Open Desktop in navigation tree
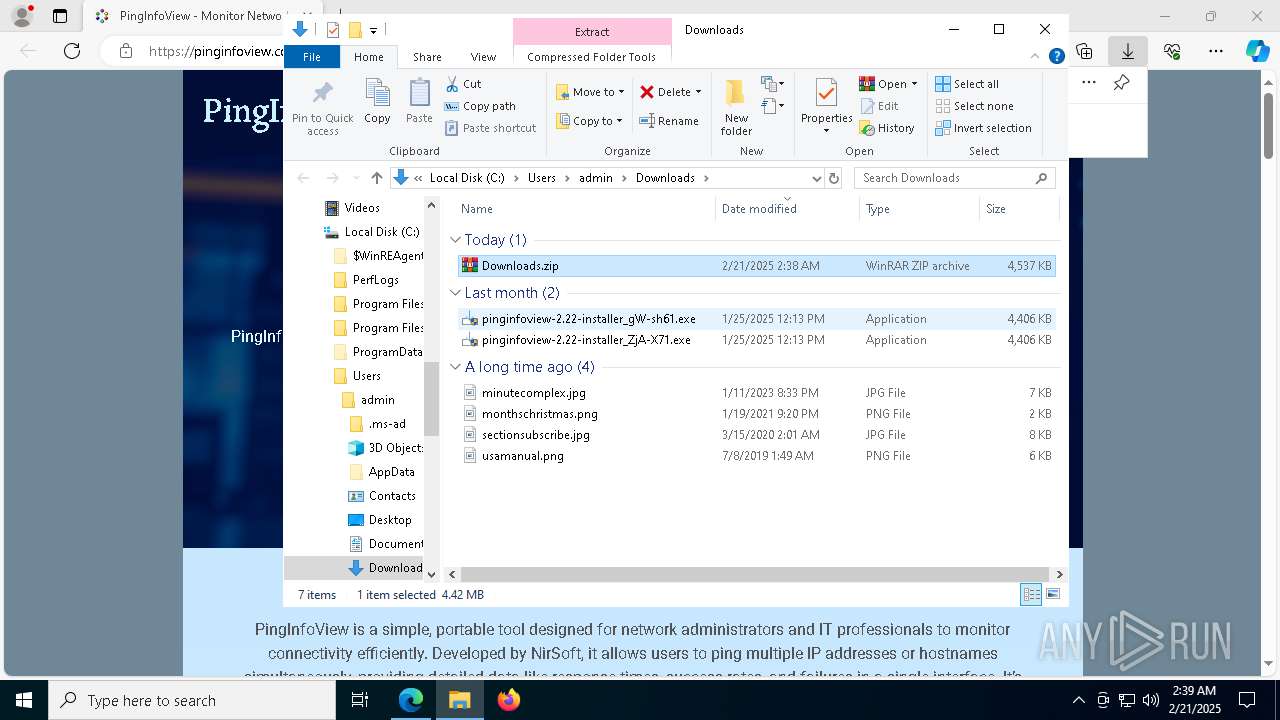Screen dimensions: 1280x720 pyautogui.click(x=389, y=520)
